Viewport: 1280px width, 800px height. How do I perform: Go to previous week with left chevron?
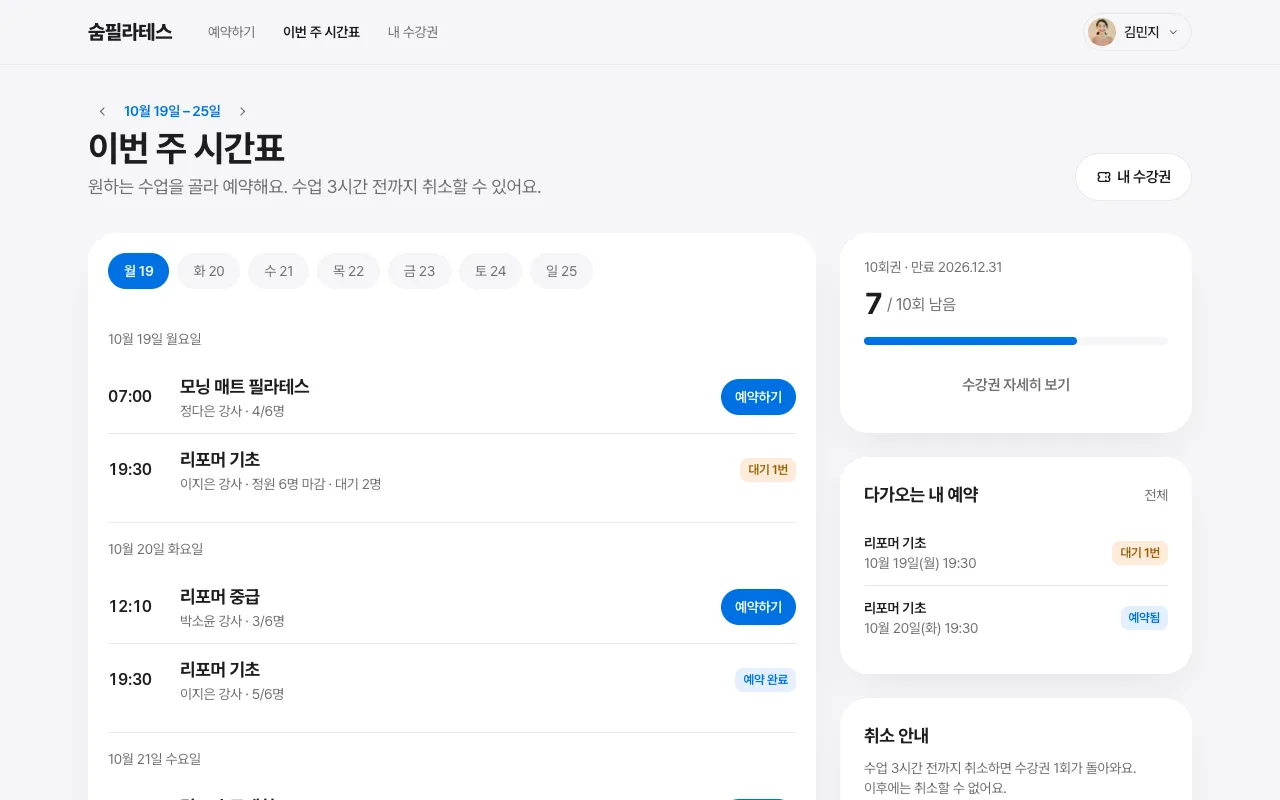pos(102,111)
